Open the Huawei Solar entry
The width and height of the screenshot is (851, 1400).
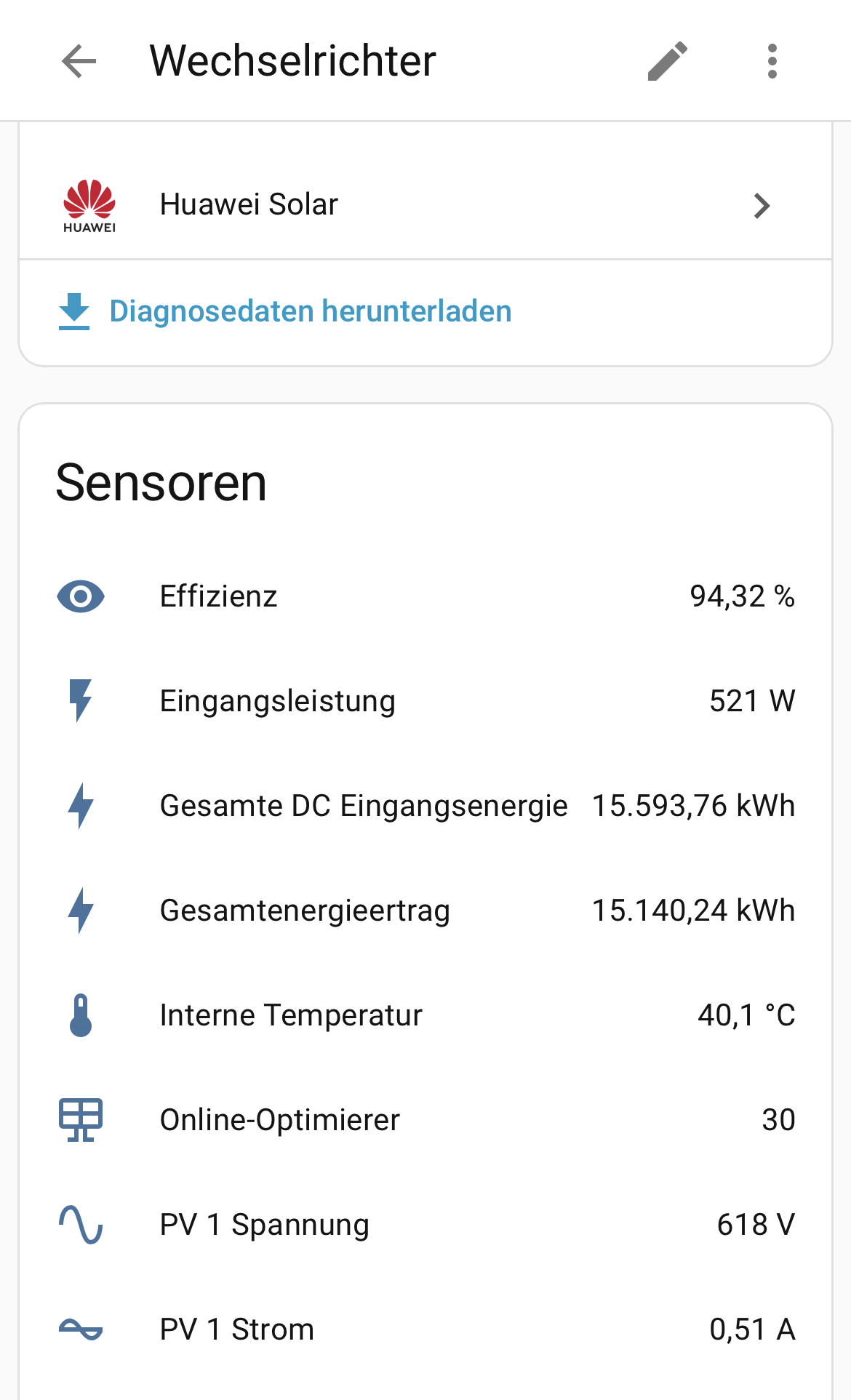point(249,204)
